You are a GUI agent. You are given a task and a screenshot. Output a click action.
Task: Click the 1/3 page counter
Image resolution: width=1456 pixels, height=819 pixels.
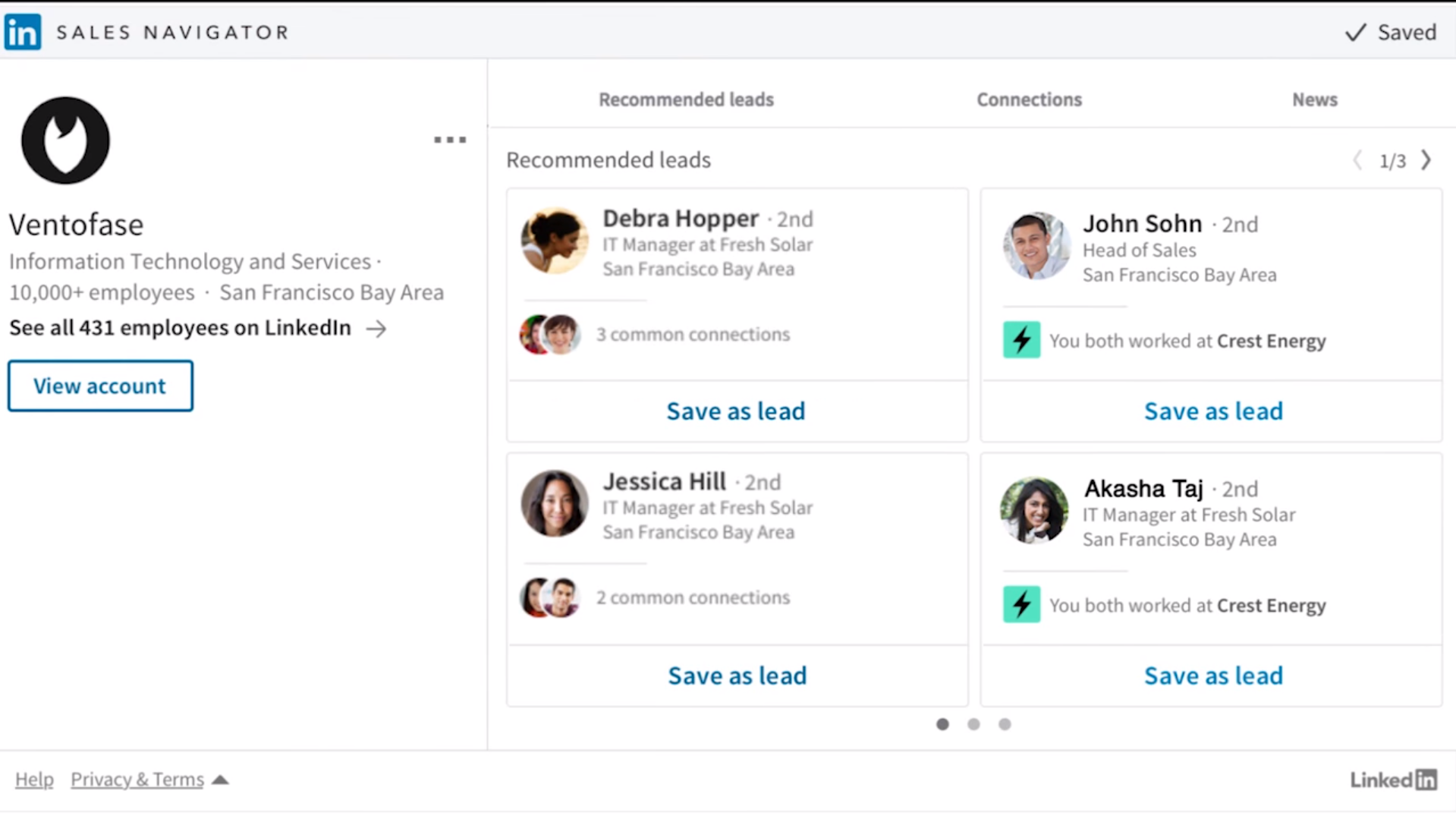pos(1392,161)
